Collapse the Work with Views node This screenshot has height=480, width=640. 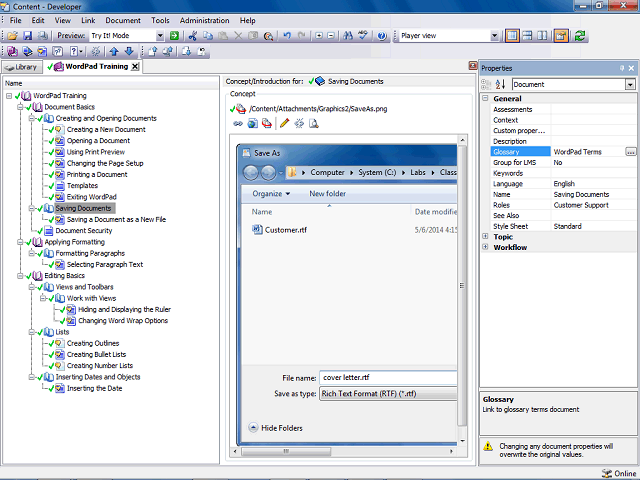(42, 298)
